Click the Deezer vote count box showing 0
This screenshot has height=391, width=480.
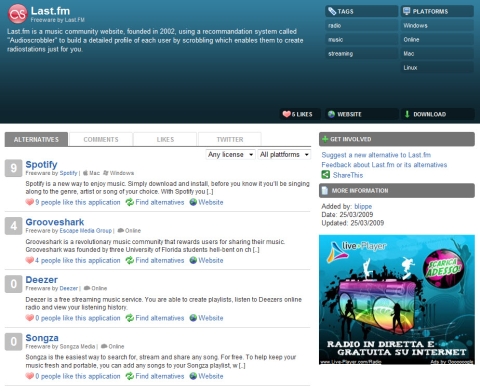click(x=13, y=284)
